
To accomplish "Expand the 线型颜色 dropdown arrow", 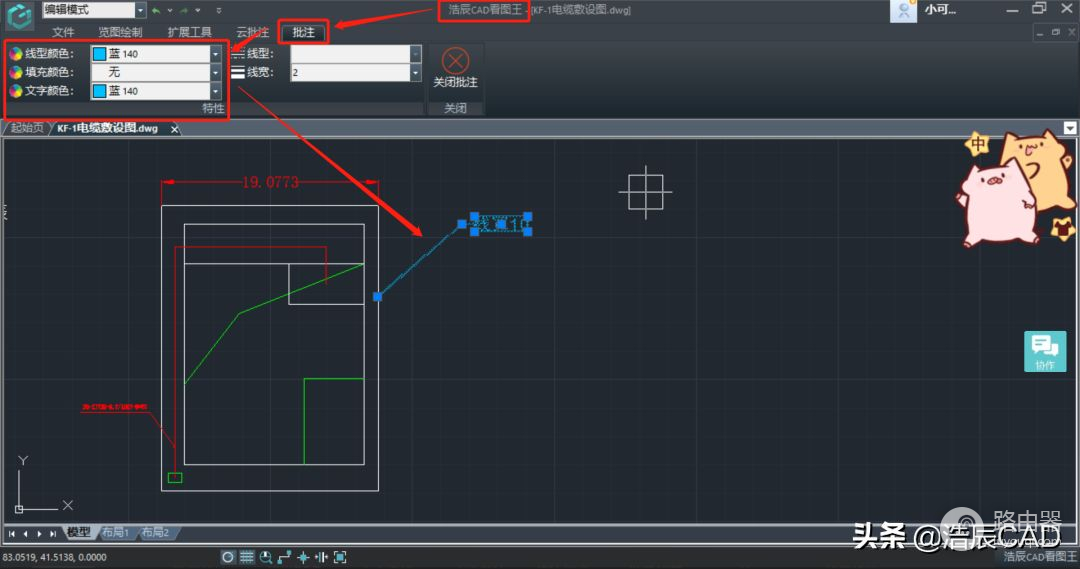I will tap(216, 54).
